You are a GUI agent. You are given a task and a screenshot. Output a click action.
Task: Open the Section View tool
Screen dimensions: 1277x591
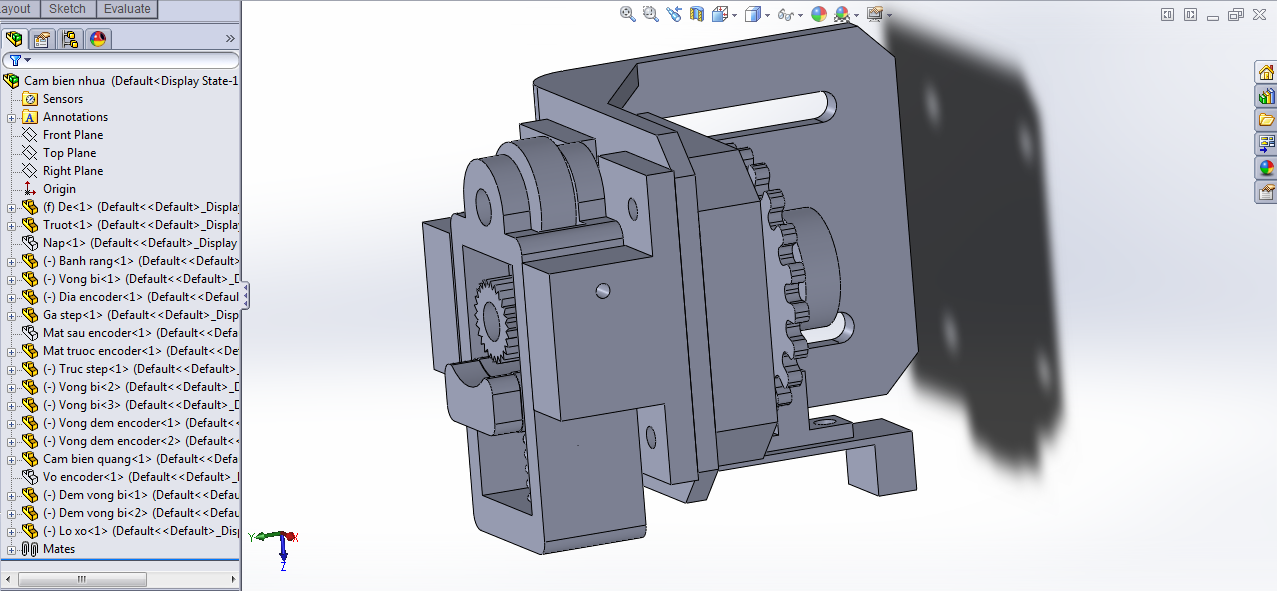click(697, 14)
